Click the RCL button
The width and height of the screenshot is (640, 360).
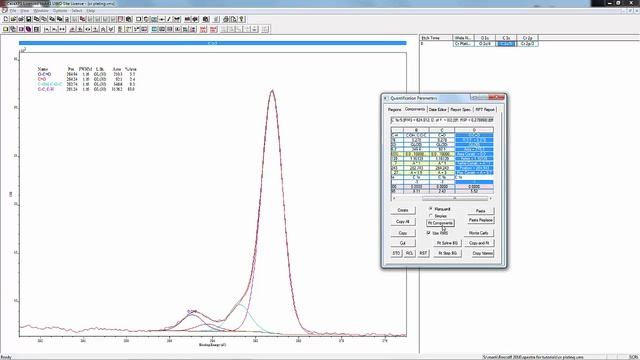409,253
